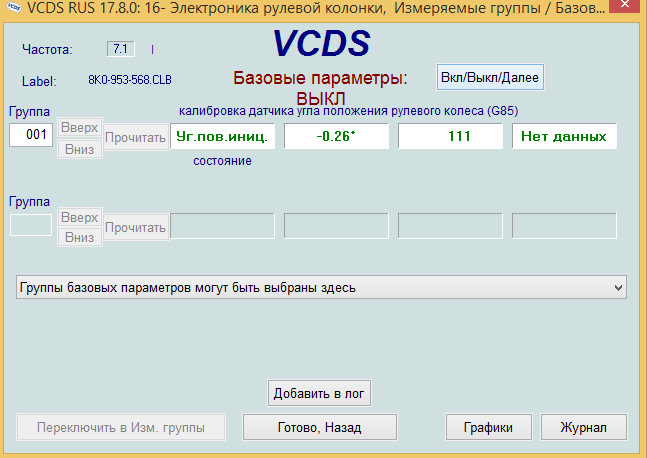Viewport: 647px width, 458px height.
Task: Click the enabled Вниз button beside group 001
Action: tap(80, 149)
